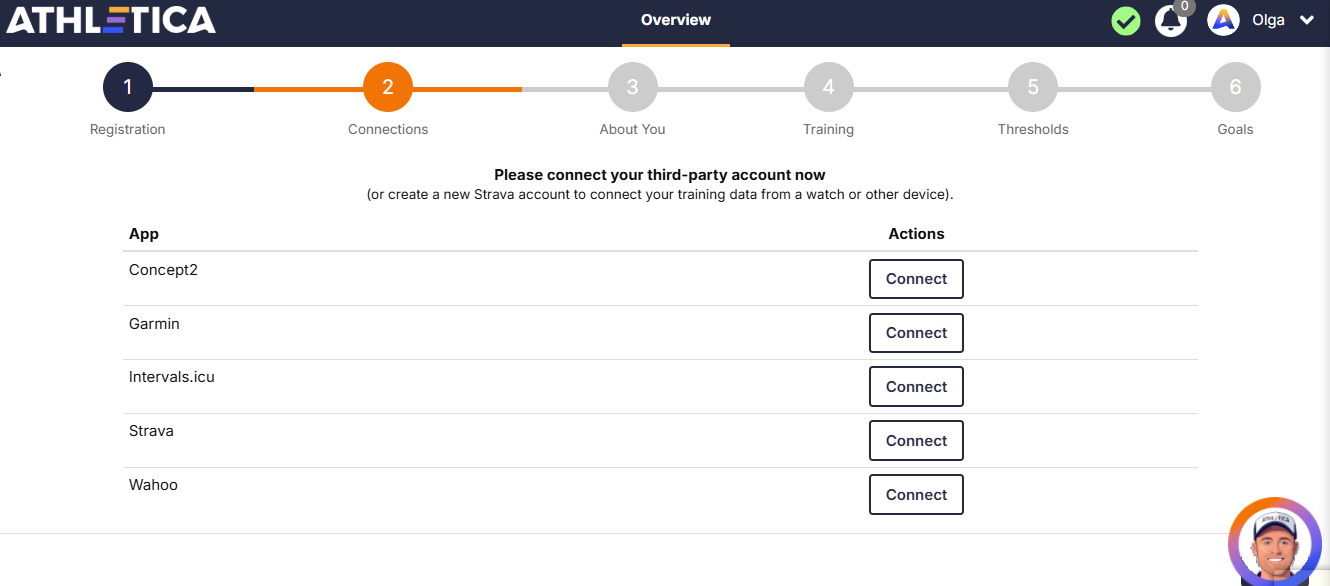Click the Athletica profile avatar icon
Viewport: 1330px width, 586px height.
point(1223,20)
